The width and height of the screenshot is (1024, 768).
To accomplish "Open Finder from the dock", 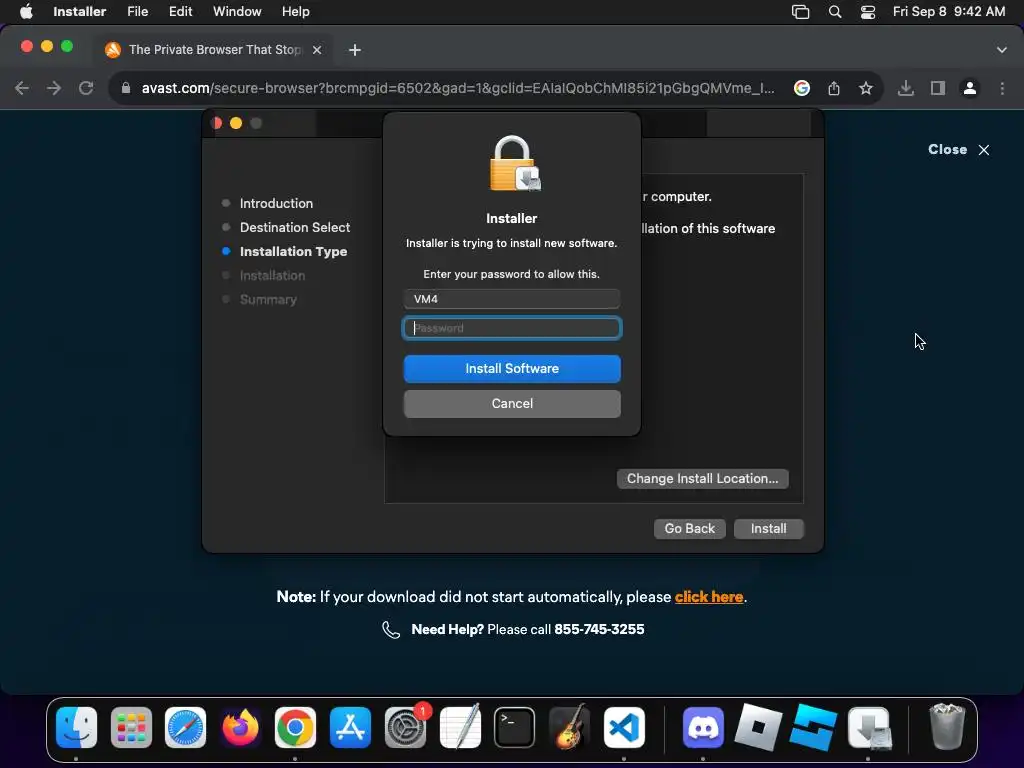I will (x=76, y=727).
